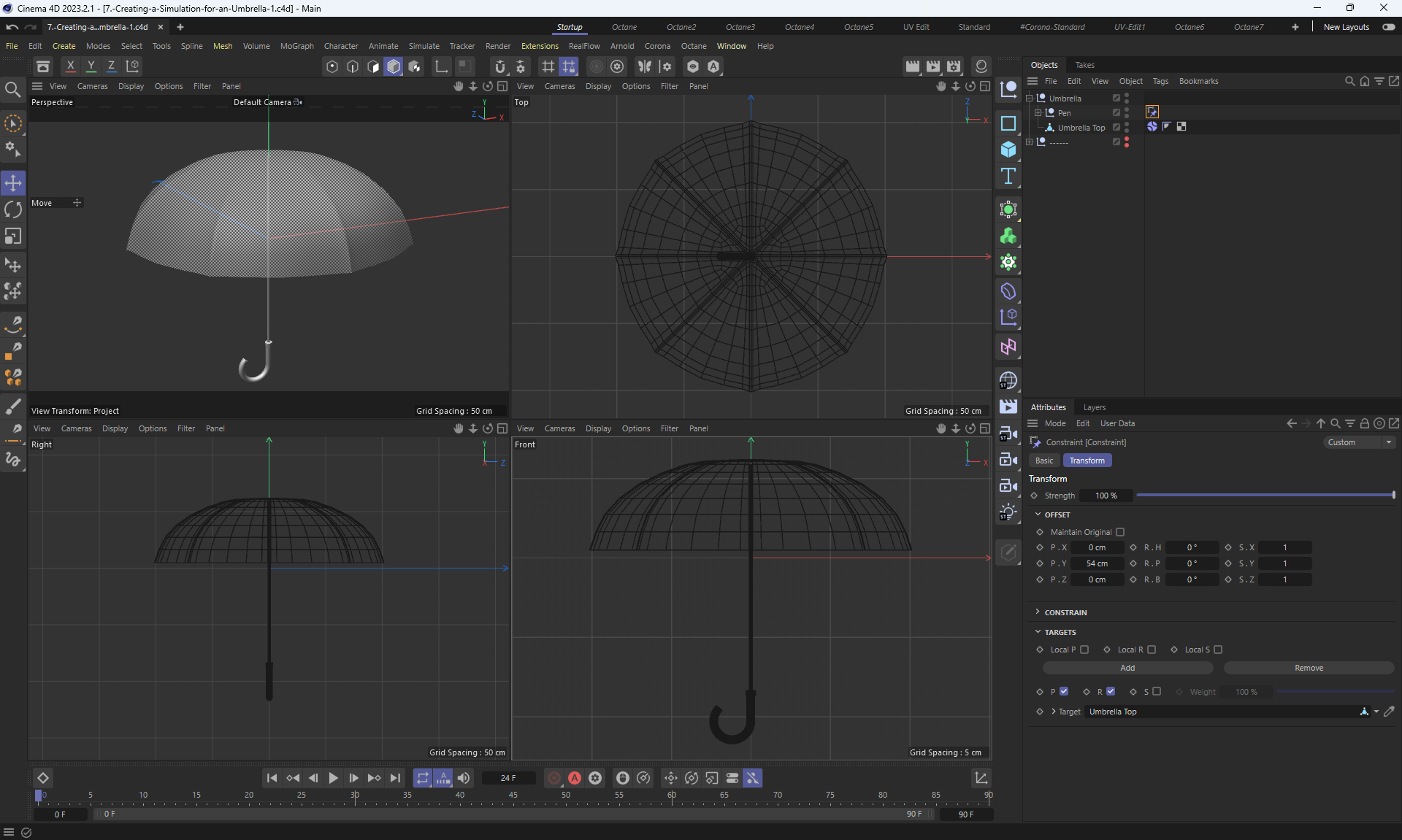Click the Cube primitive icon
The image size is (1402, 840).
pos(1008,150)
